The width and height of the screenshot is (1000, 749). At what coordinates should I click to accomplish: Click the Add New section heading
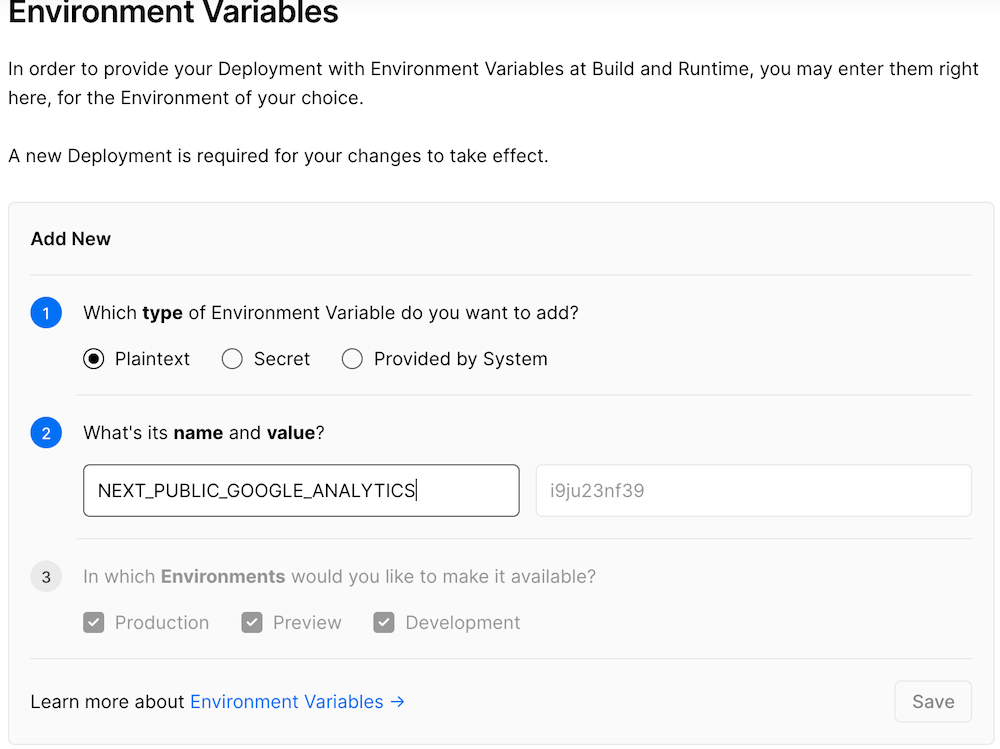click(71, 239)
